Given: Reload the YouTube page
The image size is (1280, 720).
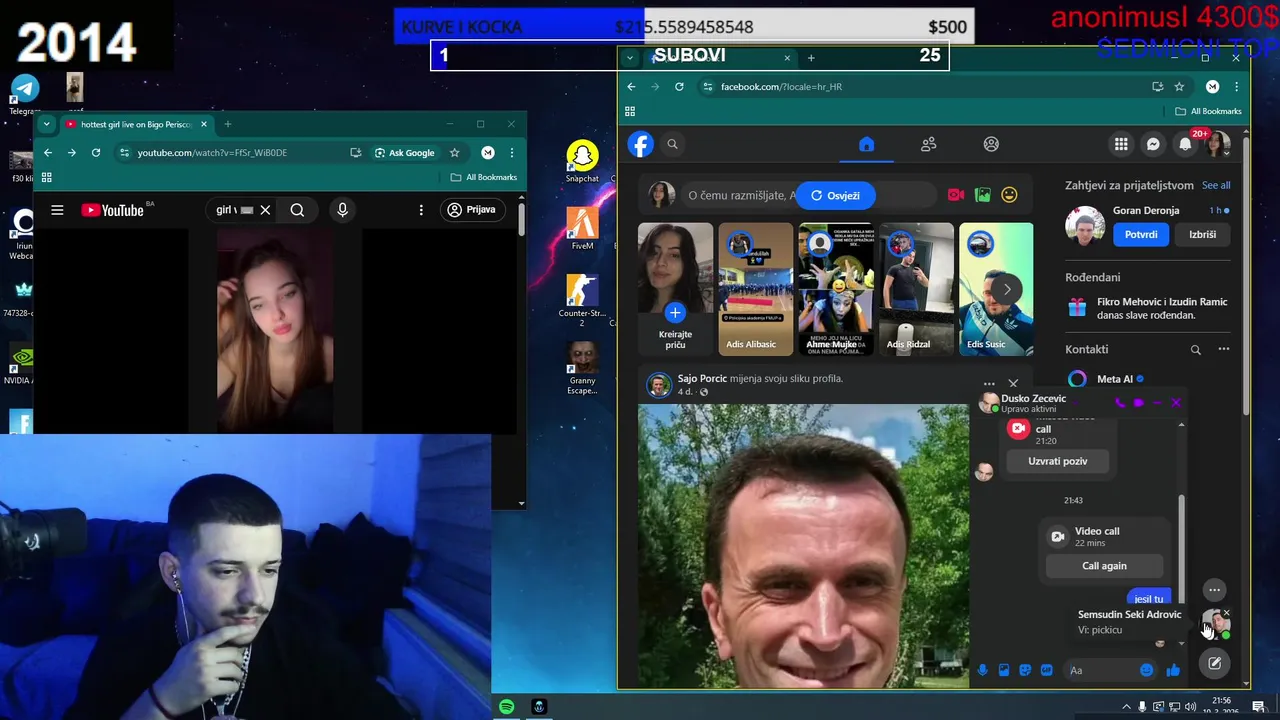Looking at the screenshot, I should click(96, 153).
